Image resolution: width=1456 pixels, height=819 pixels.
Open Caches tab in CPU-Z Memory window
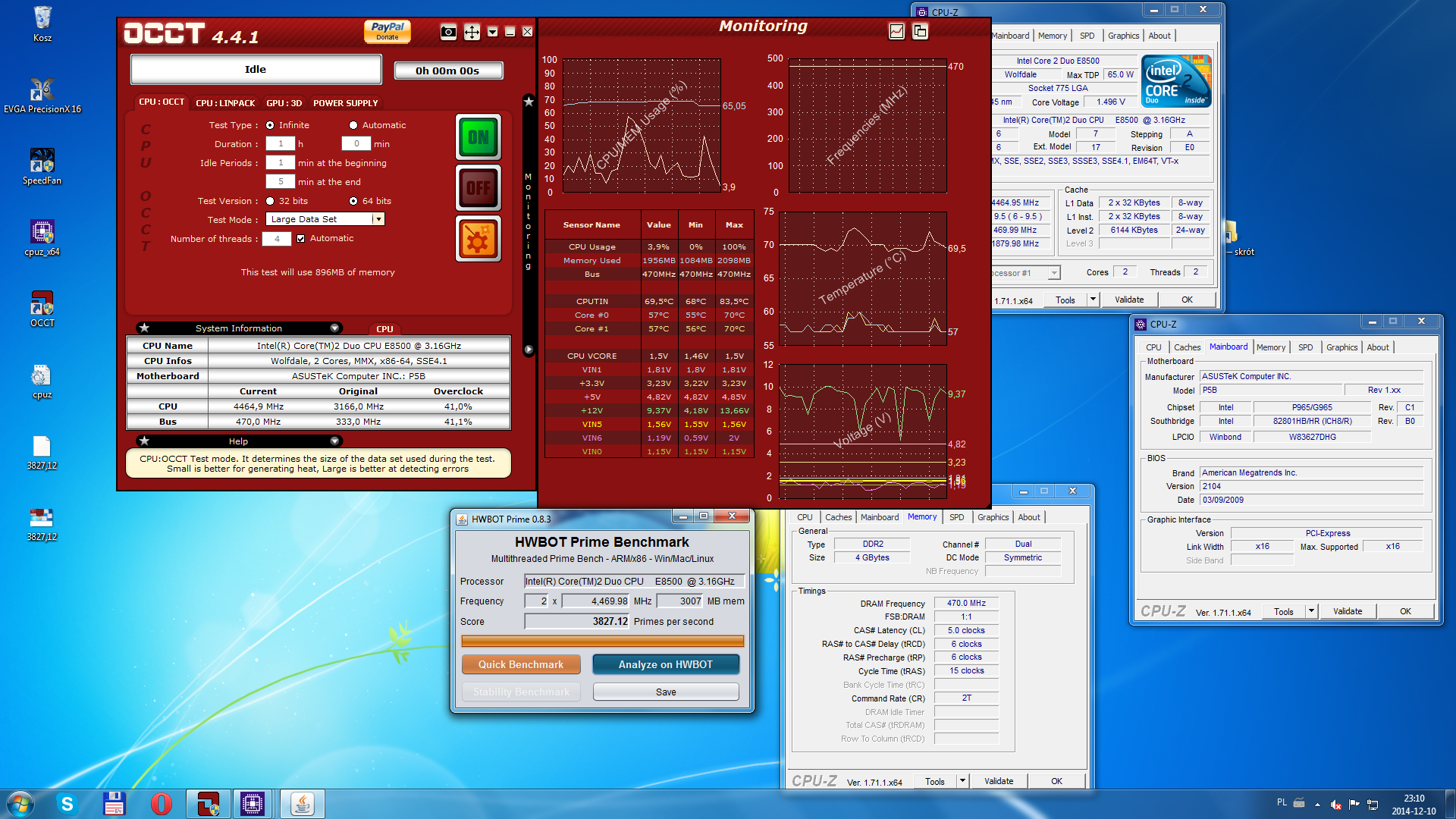[838, 517]
